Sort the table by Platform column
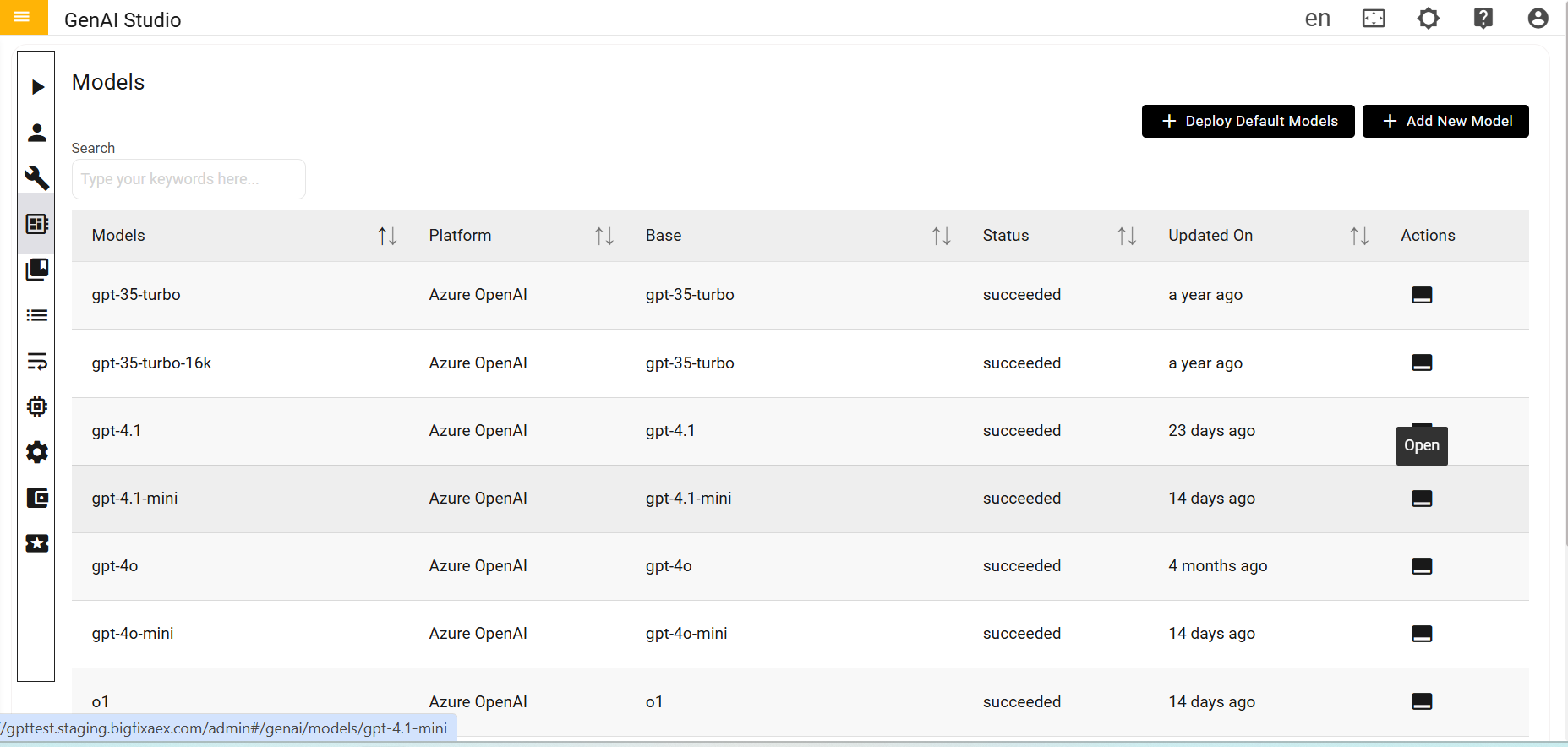Image resolution: width=1568 pixels, height=747 pixels. [x=604, y=236]
